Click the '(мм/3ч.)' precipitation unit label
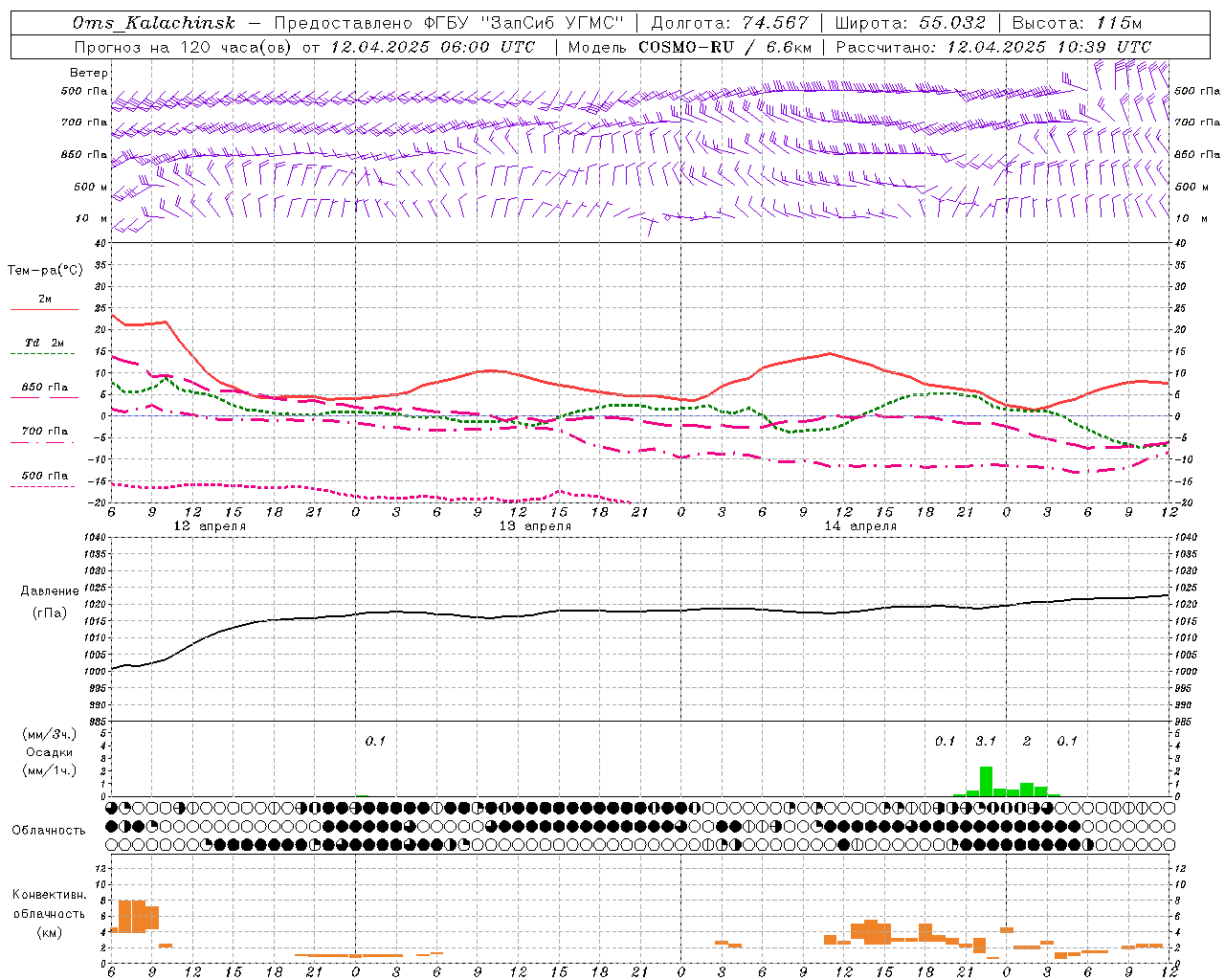1225x980 pixels. pyautogui.click(x=49, y=734)
